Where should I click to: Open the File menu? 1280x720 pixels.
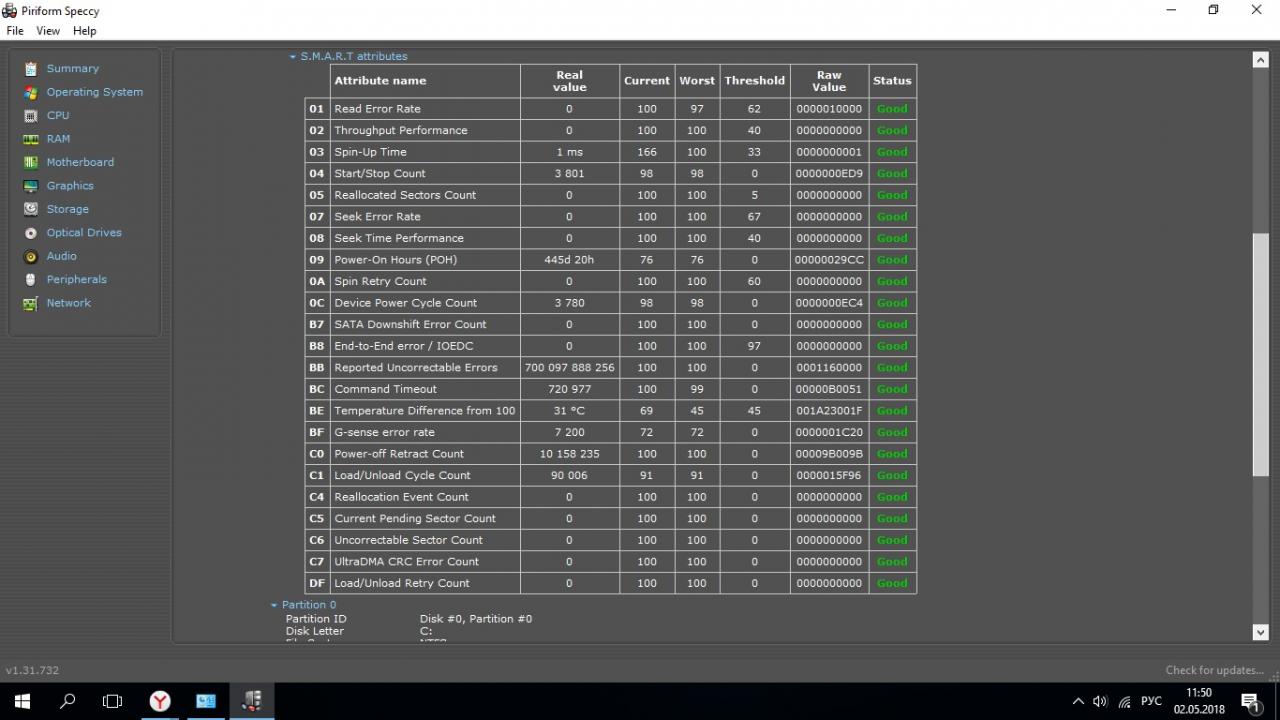[15, 31]
